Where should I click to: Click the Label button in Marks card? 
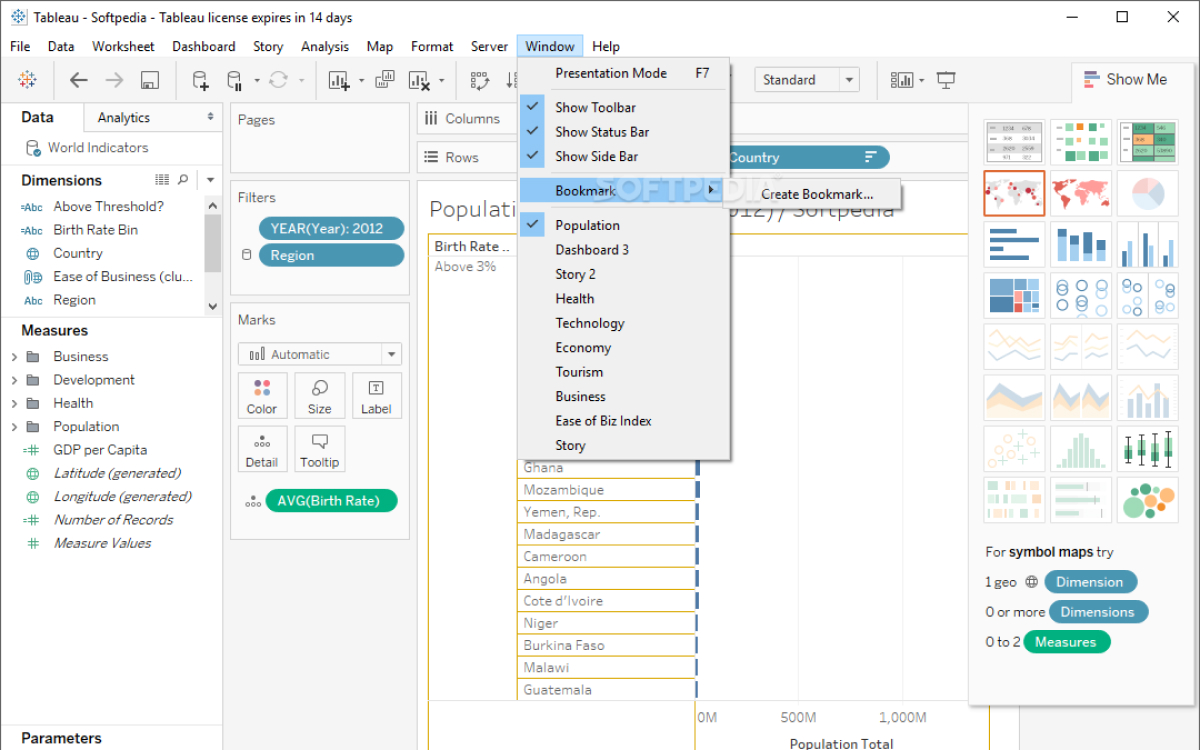click(377, 396)
